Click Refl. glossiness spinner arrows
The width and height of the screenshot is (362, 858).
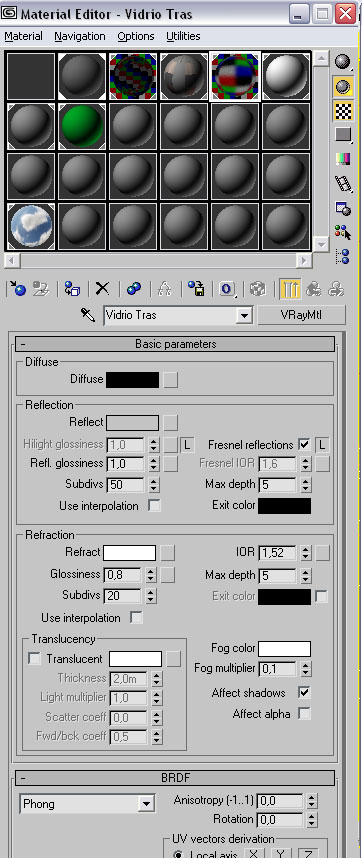point(154,463)
